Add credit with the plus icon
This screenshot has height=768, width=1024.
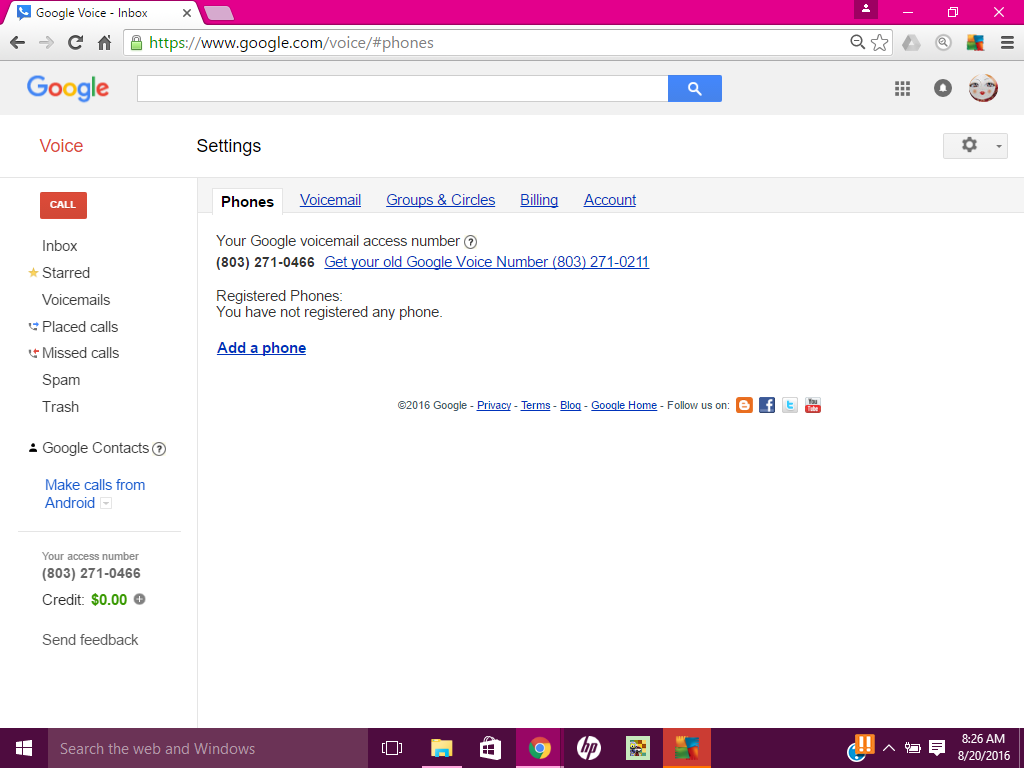[x=140, y=599]
